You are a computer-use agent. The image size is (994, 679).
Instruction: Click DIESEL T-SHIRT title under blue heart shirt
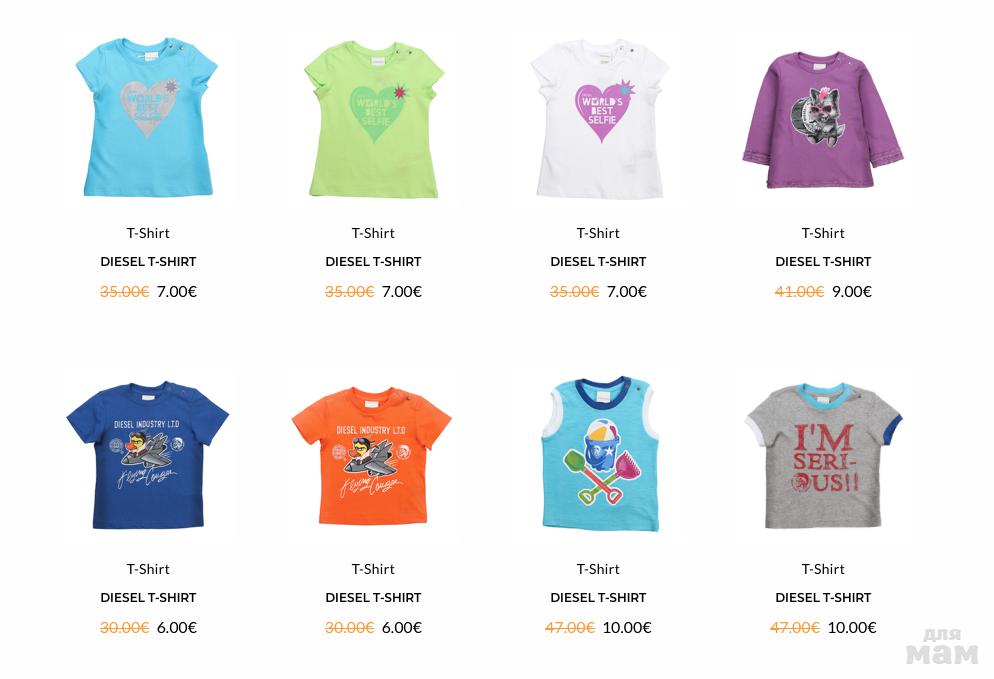click(x=148, y=262)
